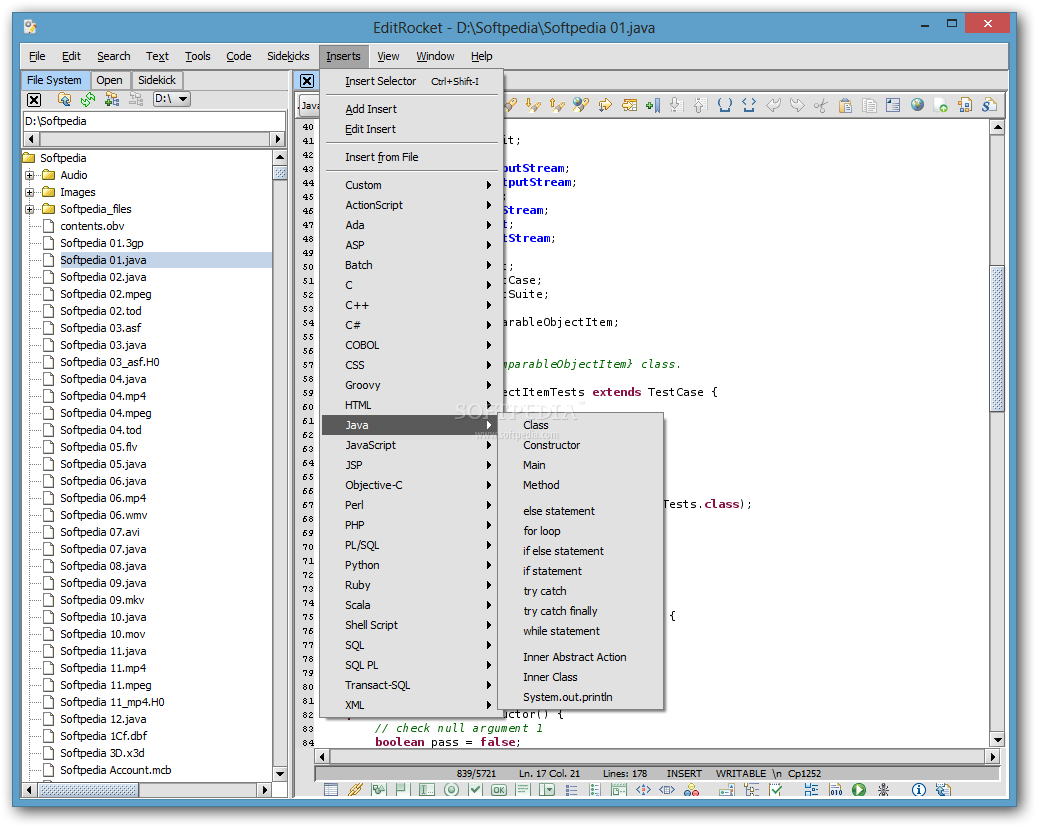The width and height of the screenshot is (1037, 827).
Task: Click the scissors cut icon
Action: [x=821, y=105]
